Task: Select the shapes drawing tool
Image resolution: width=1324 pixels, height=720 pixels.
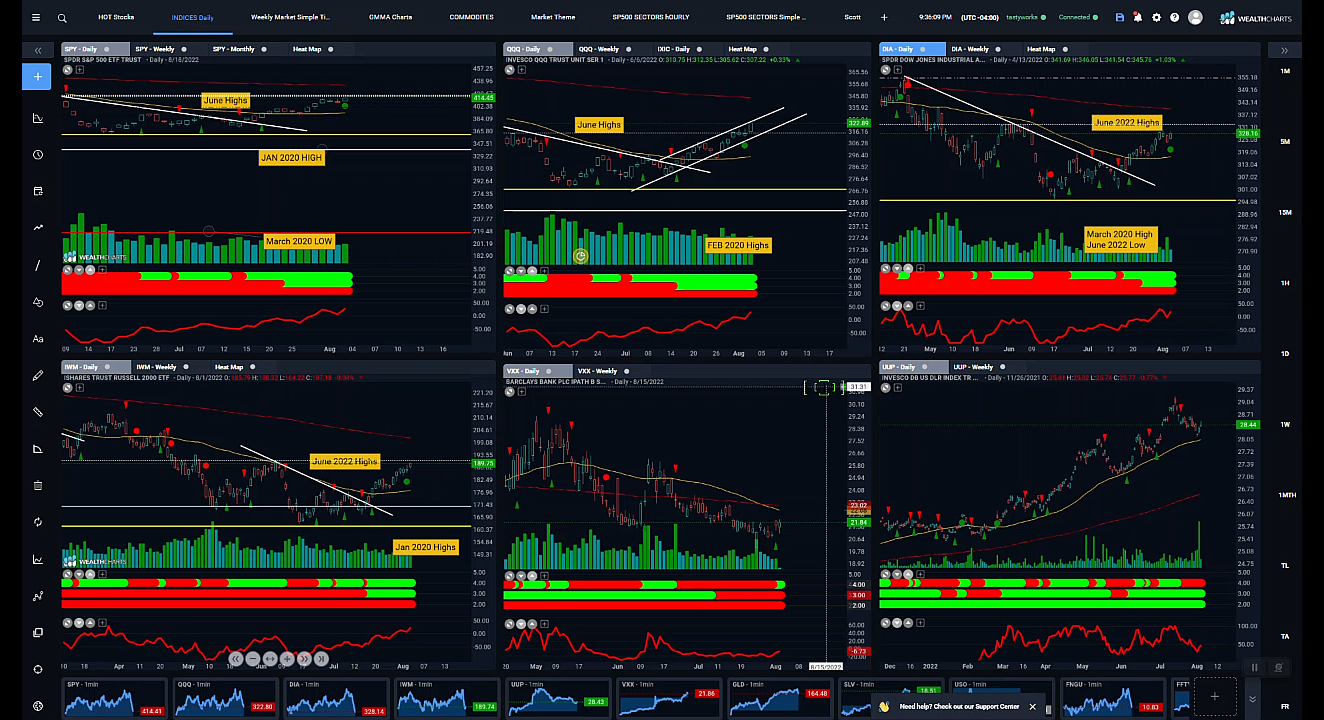Action: click(x=38, y=302)
